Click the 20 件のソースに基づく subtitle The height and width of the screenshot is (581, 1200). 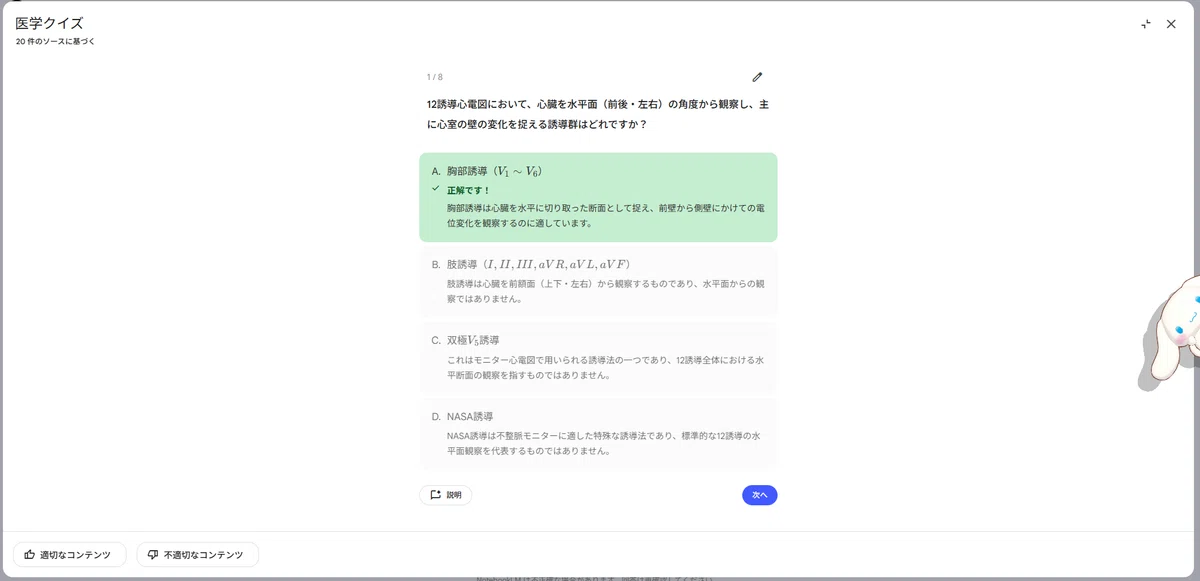click(x=55, y=42)
